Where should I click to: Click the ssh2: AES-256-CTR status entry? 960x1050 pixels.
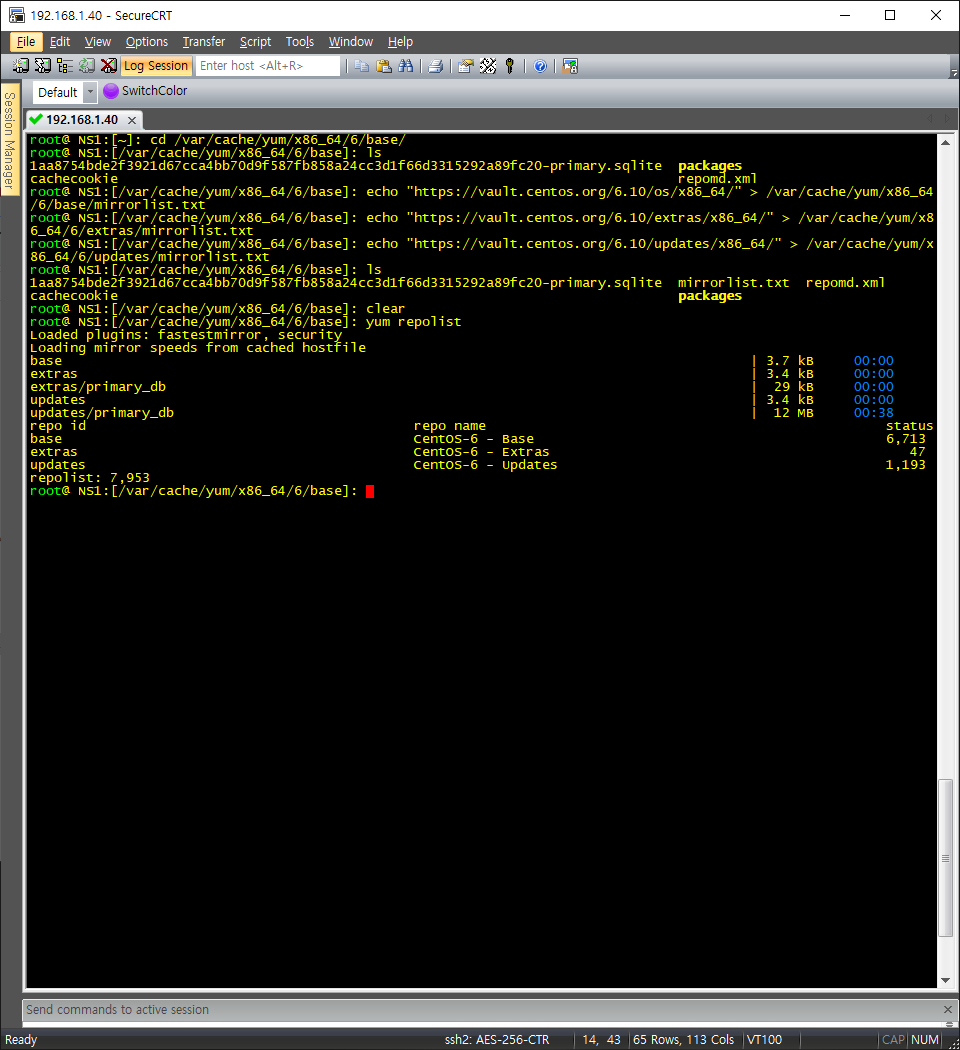497,1039
